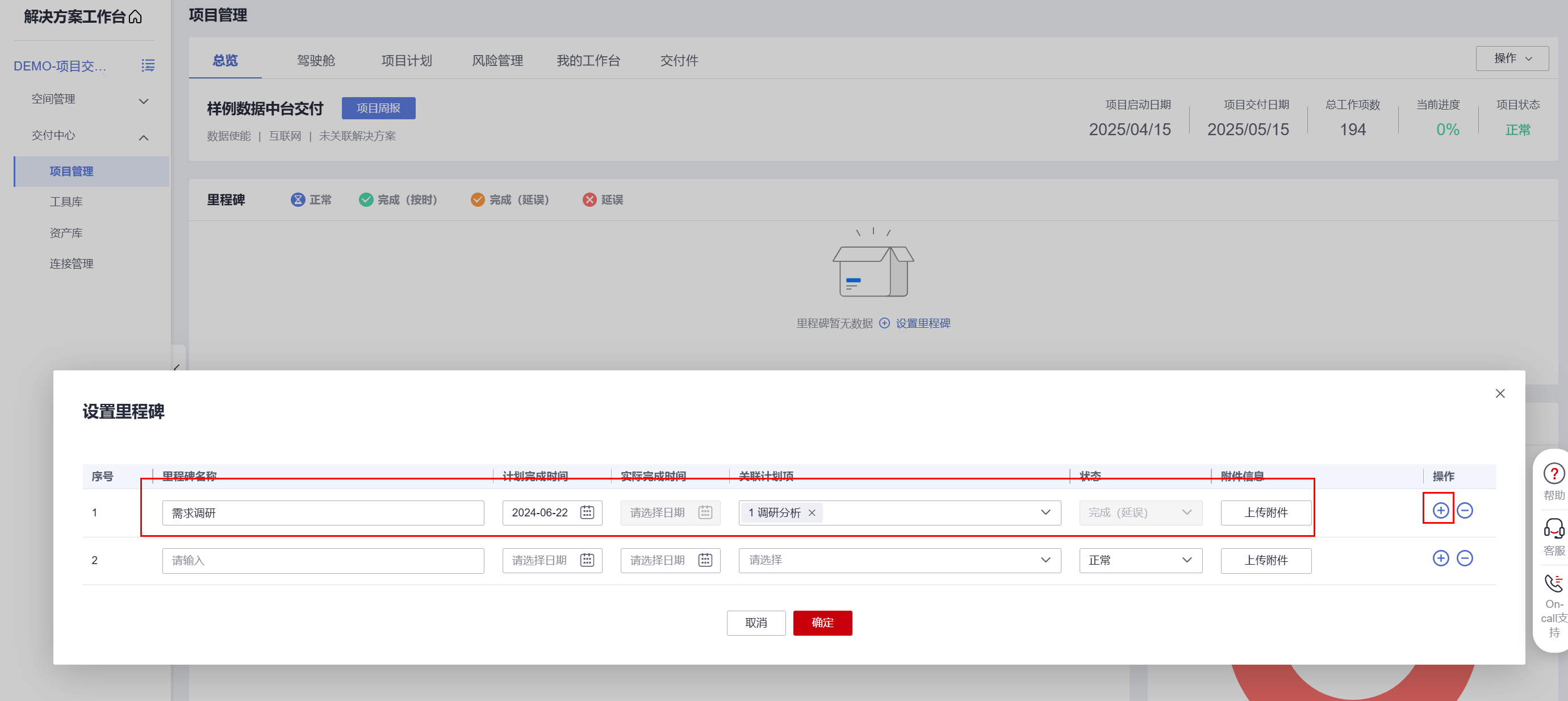Viewport: 1568px width, 701px height.
Task: Select 资产库 in the sidebar
Action: [66, 233]
